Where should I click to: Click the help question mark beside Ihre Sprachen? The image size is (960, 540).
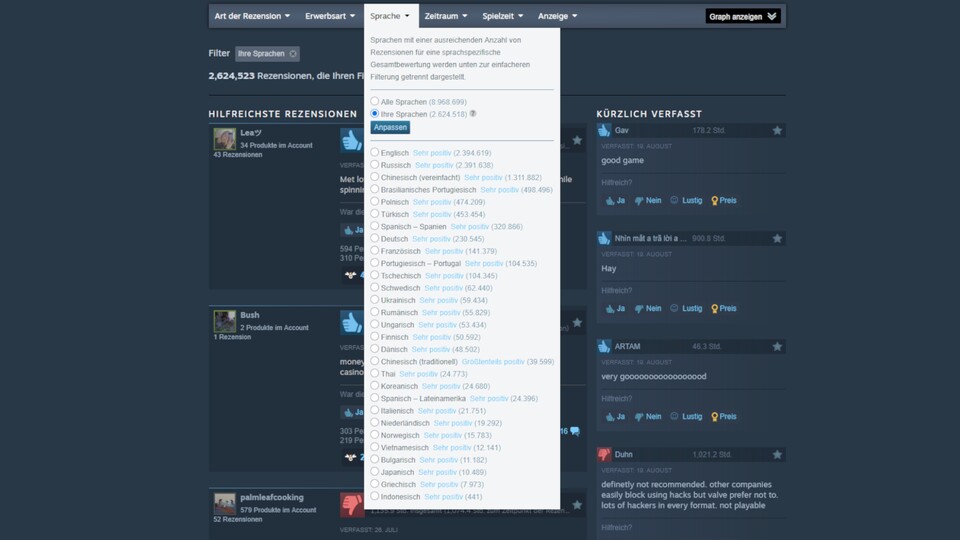[x=473, y=114]
